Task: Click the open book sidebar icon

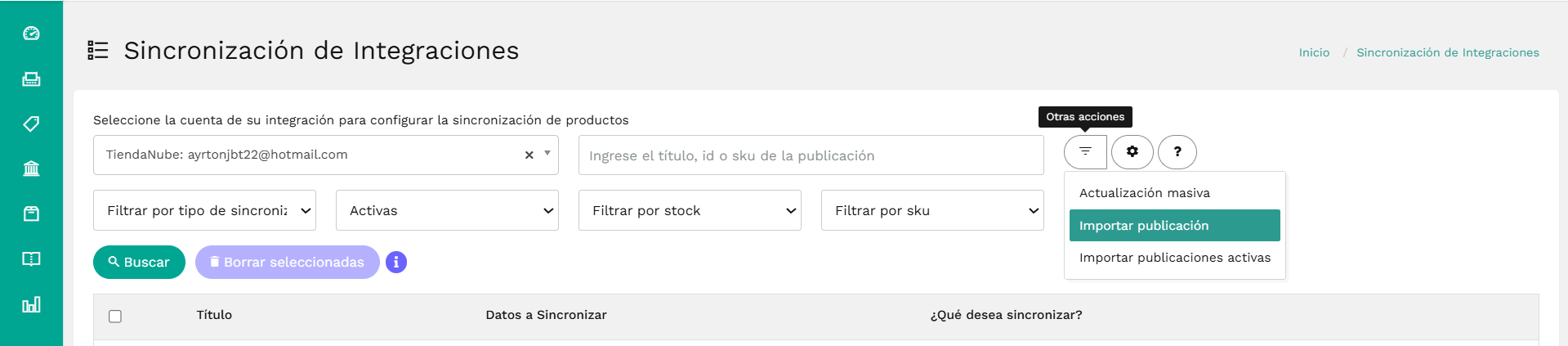Action: [x=31, y=259]
